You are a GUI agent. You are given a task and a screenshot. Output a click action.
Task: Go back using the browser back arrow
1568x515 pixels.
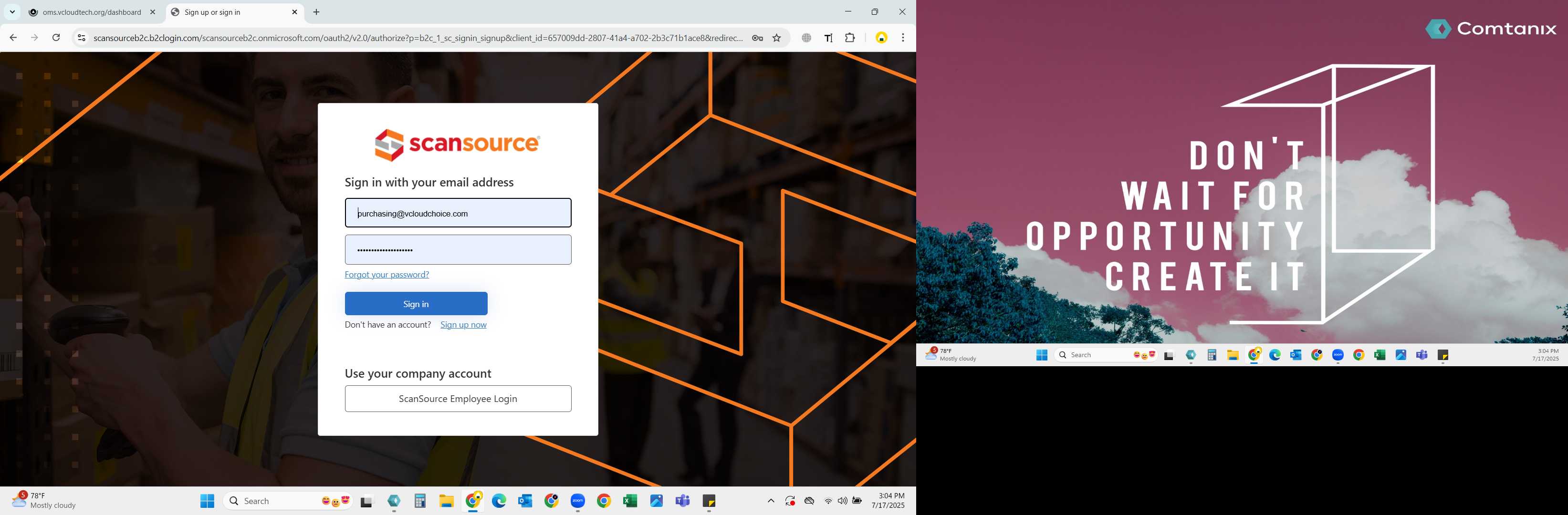(13, 38)
